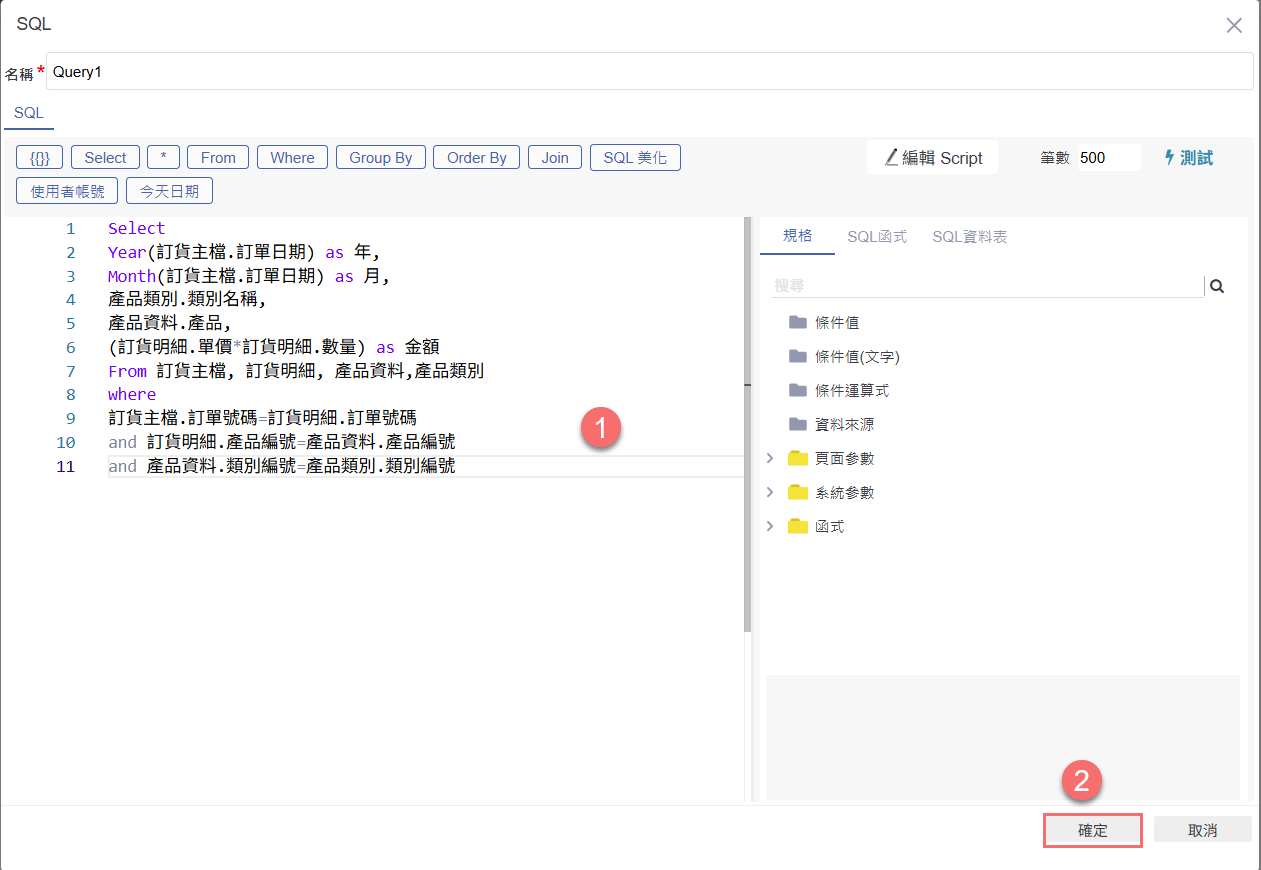Expand the 函式 tree node
The image size is (1261, 870).
[770, 526]
